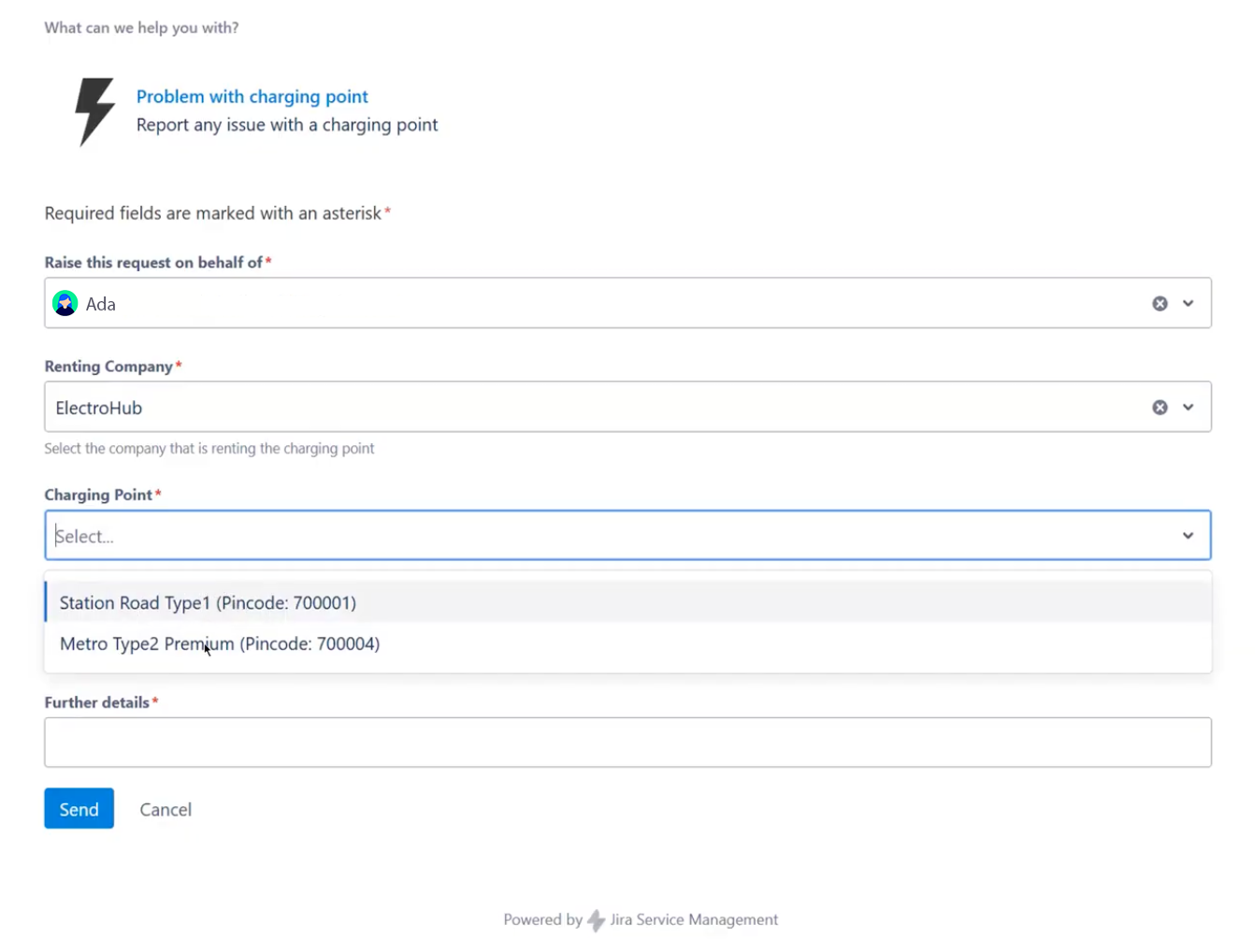Clear the 'Raise this request on behalf of' field
Image resolution: width=1255 pixels, height=952 pixels.
(1160, 303)
